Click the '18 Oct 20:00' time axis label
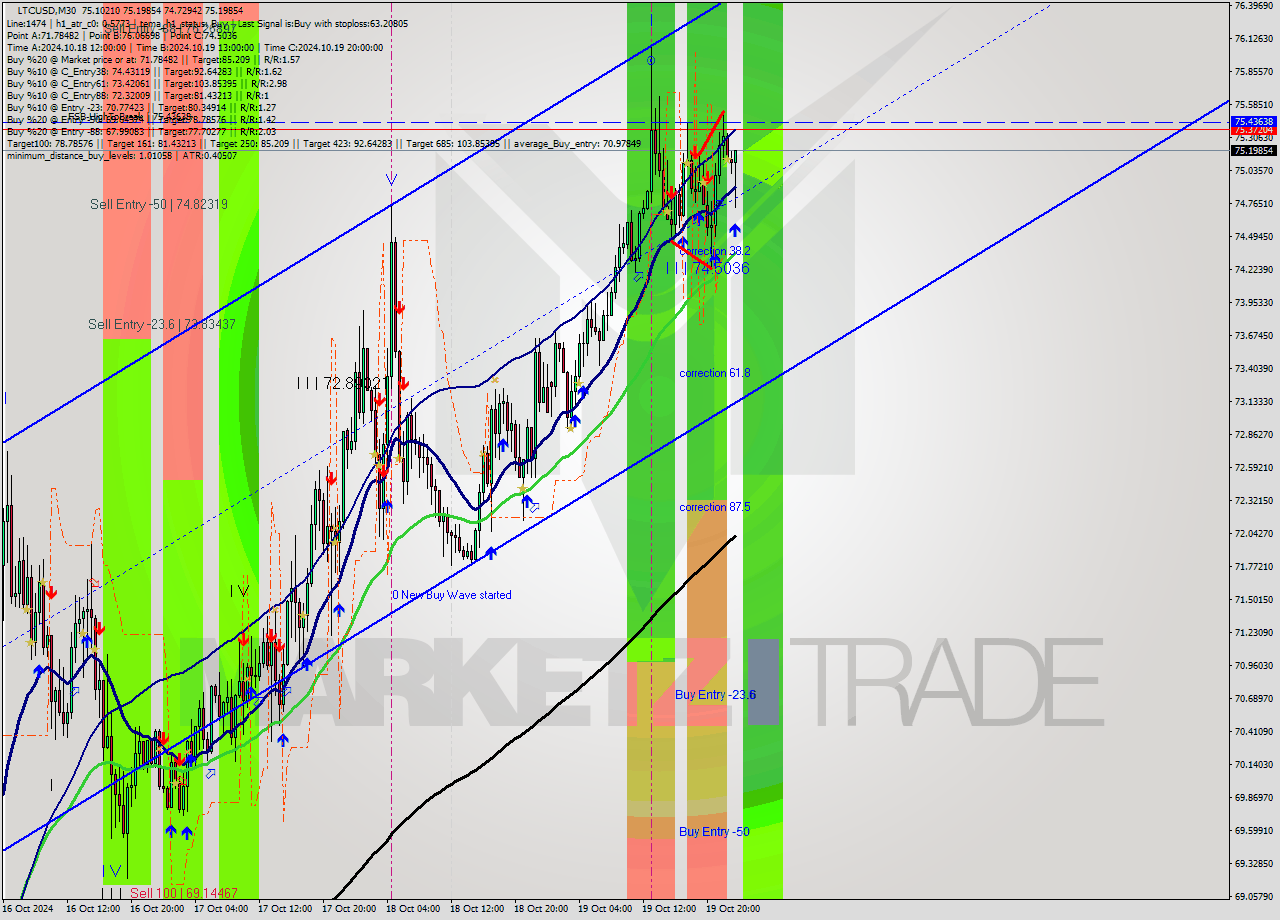 click(540, 909)
